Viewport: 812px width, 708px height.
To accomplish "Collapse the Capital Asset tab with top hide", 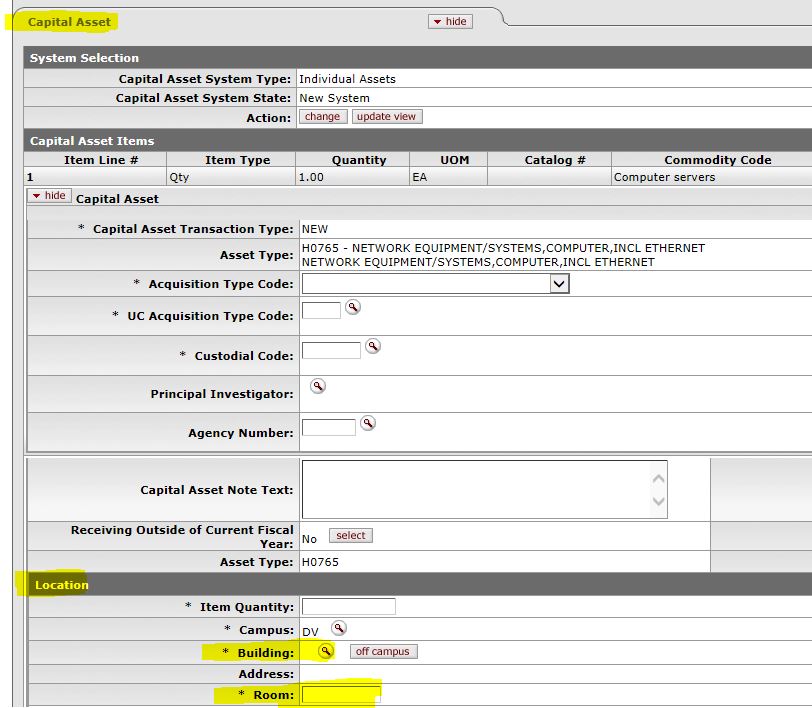I will click(x=449, y=21).
